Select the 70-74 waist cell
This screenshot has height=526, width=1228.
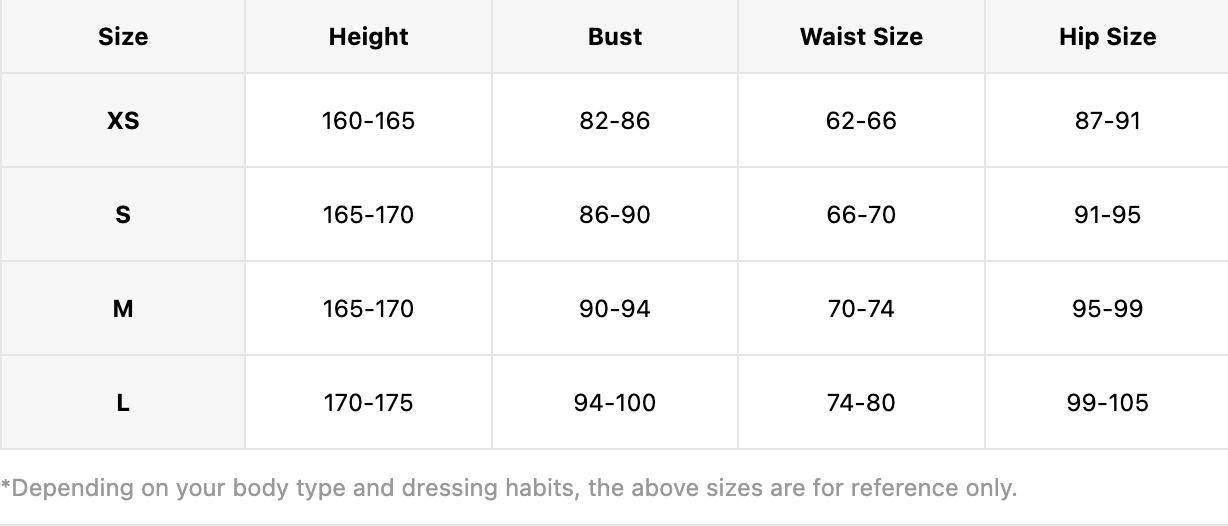click(861, 309)
